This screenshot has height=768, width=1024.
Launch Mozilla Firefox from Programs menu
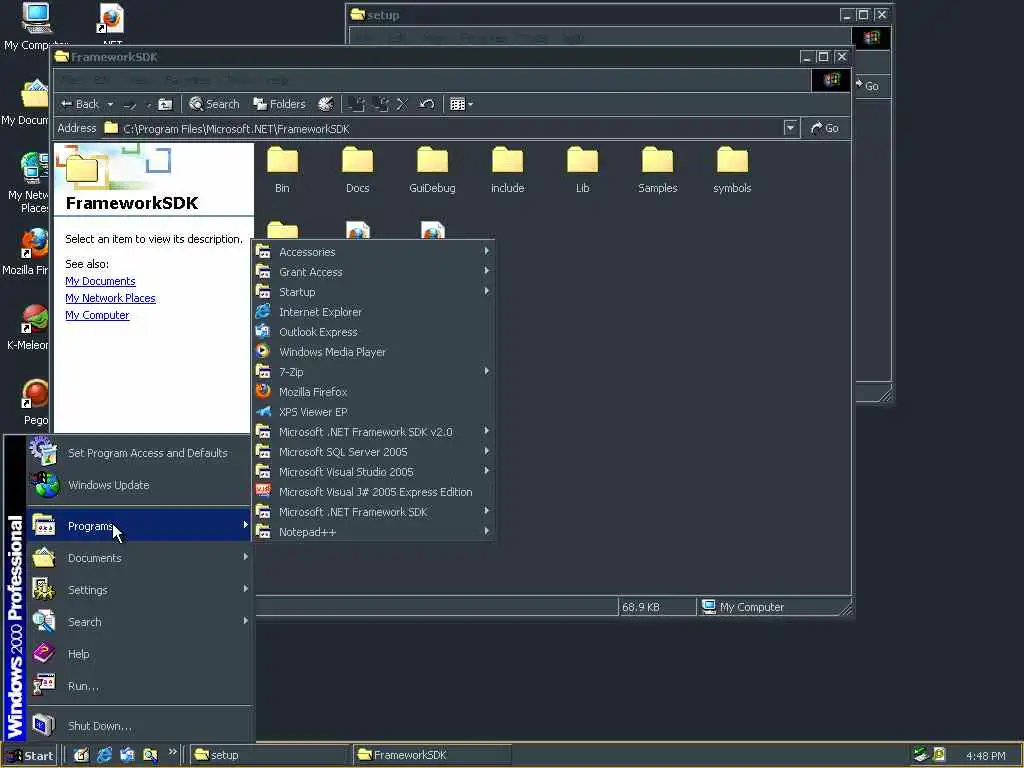click(374, 392)
